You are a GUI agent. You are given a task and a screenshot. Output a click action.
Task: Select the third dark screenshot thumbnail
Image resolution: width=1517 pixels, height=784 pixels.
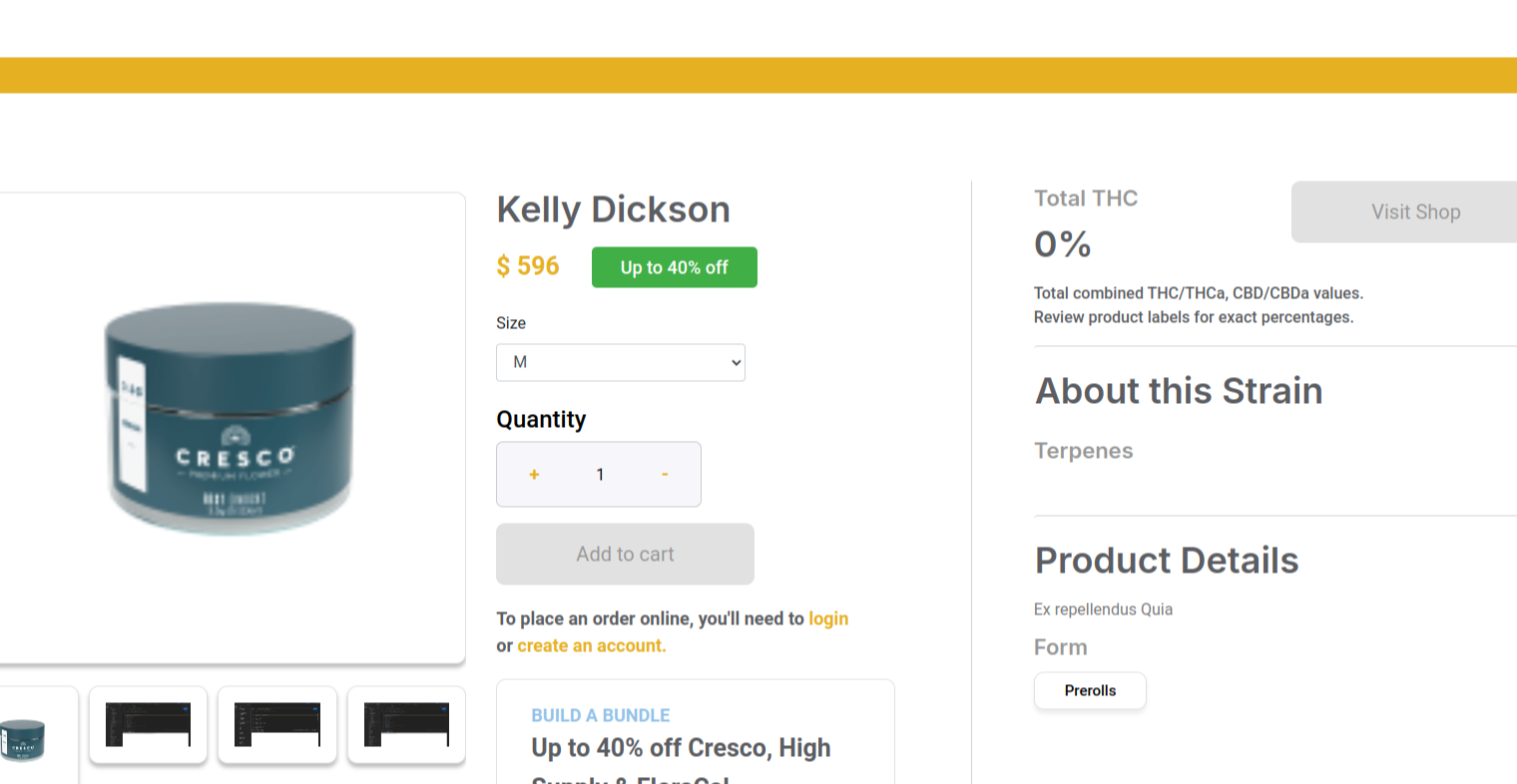tap(277, 725)
